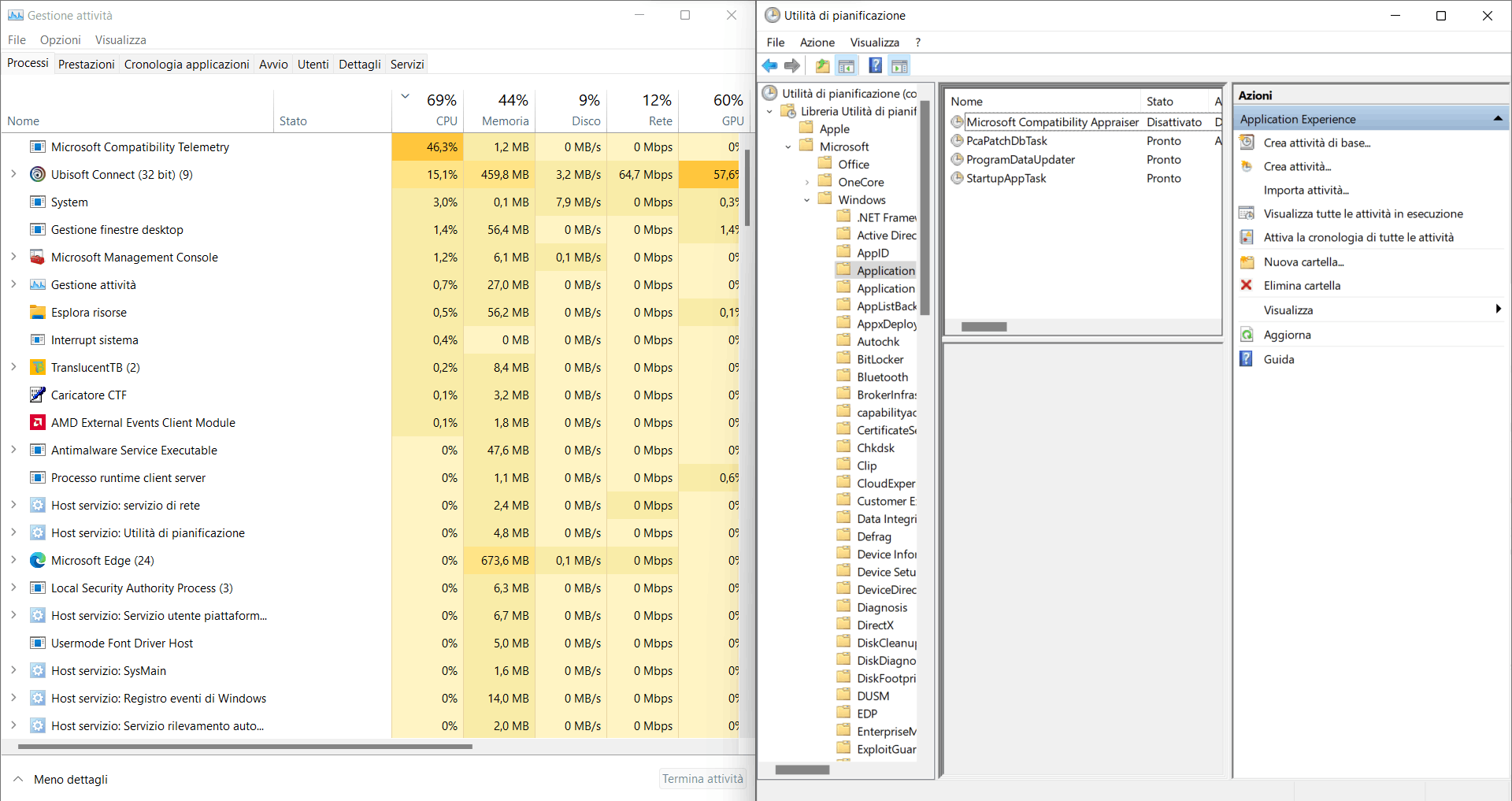Sort processes by the Memoria column header
Image resolution: width=1512 pixels, height=801 pixels.
[x=499, y=110]
